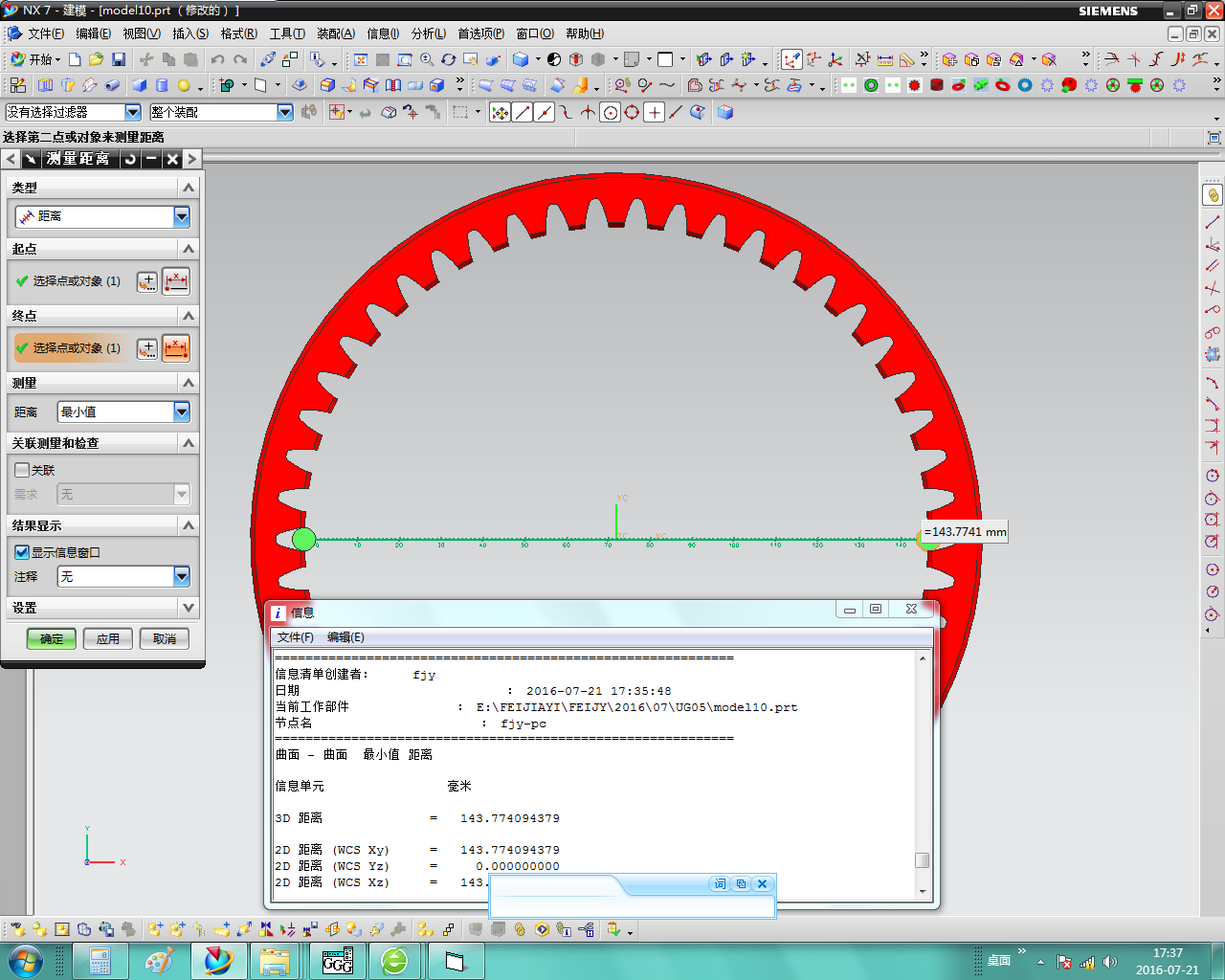The width and height of the screenshot is (1225, 980).
Task: Click the Undo arrow icon
Action: (x=218, y=59)
